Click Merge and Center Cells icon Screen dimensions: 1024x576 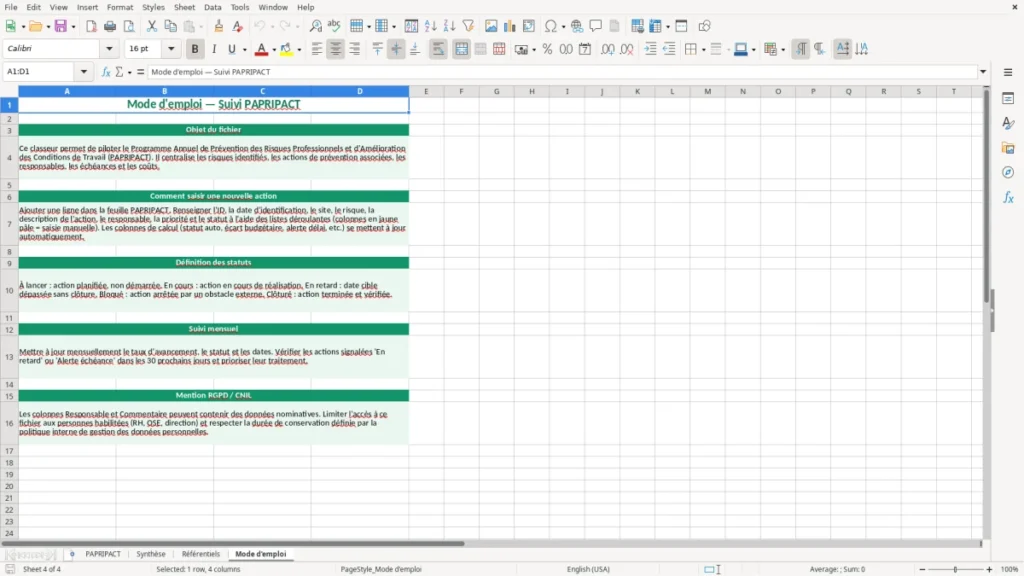tap(461, 49)
